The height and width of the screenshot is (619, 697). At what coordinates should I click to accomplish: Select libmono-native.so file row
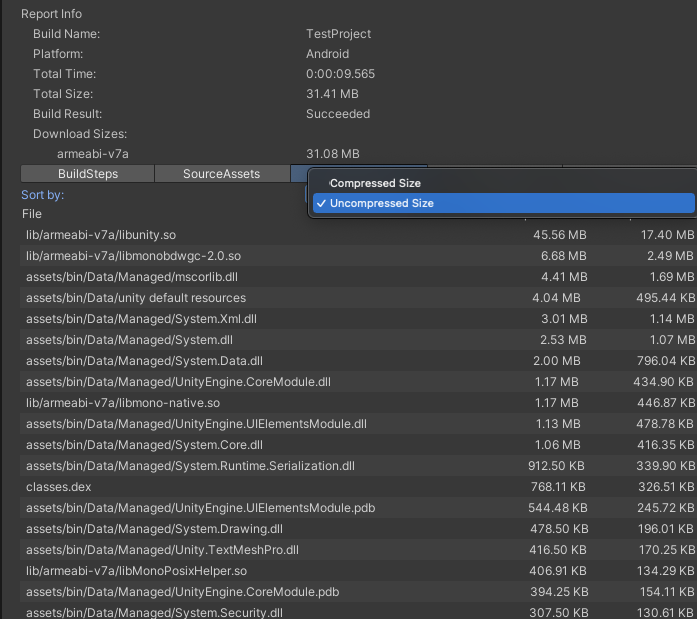[x=358, y=403]
